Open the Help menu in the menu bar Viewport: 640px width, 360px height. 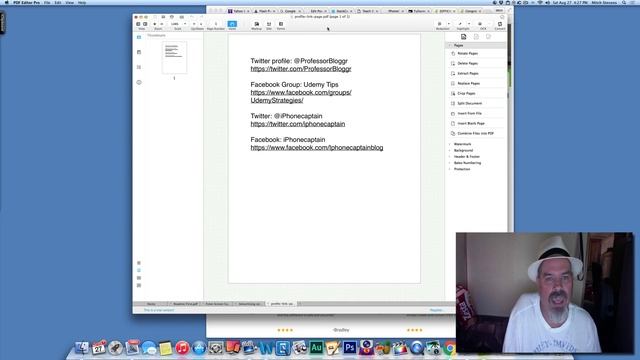(82, 2)
